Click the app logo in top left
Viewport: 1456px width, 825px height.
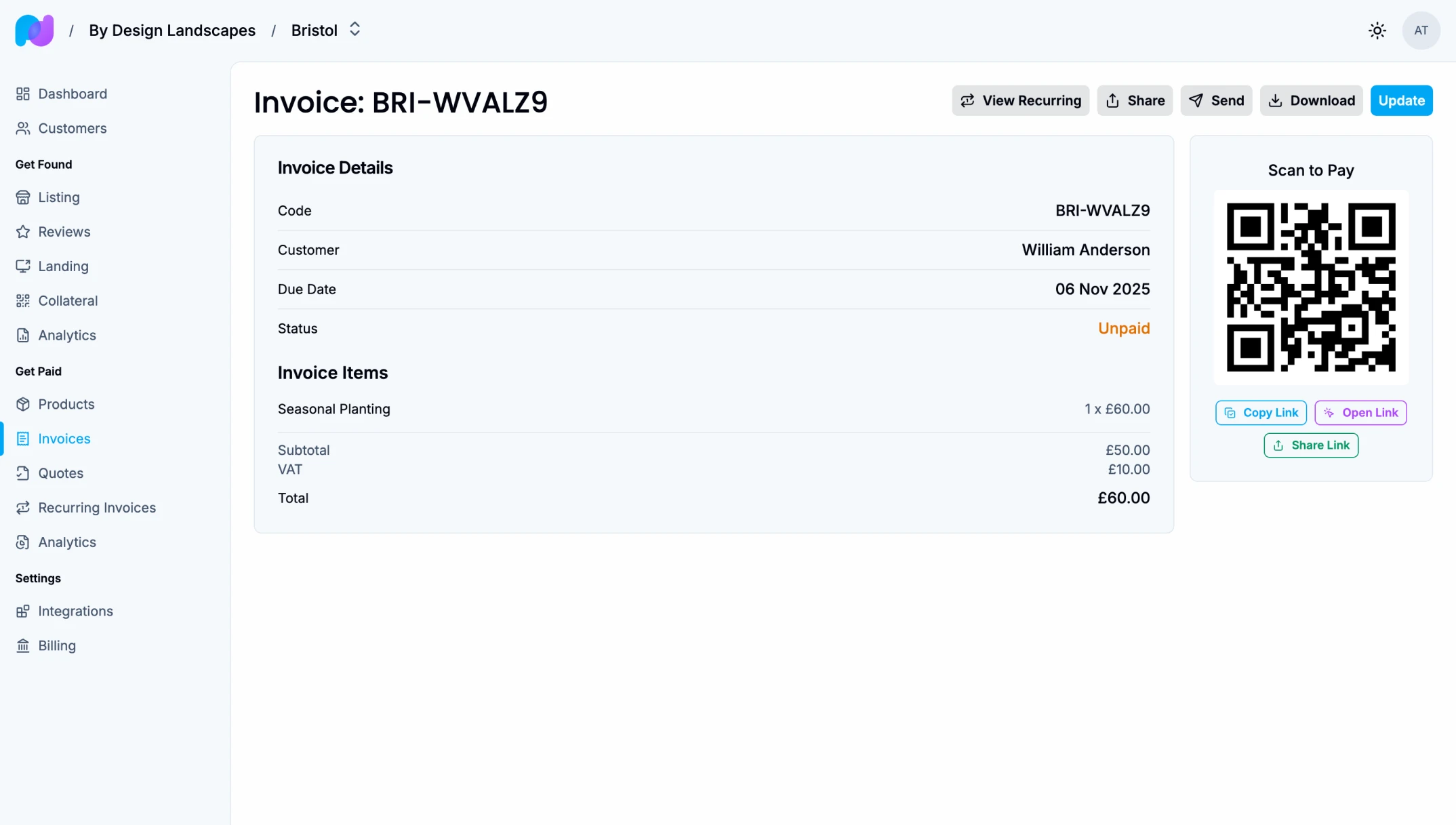(34, 30)
